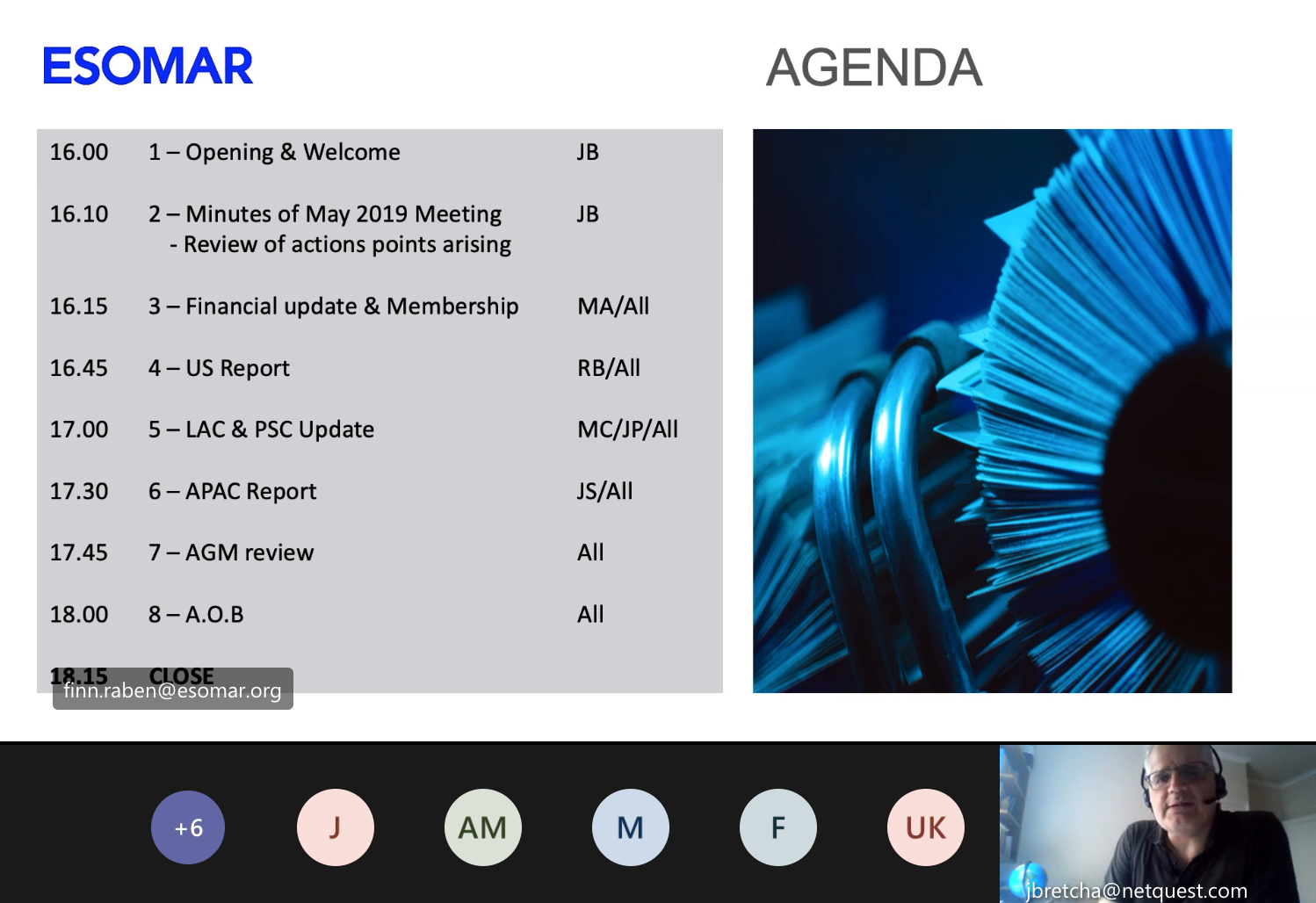
Task: Click the AGENDA slide title
Action: pyautogui.click(x=874, y=68)
